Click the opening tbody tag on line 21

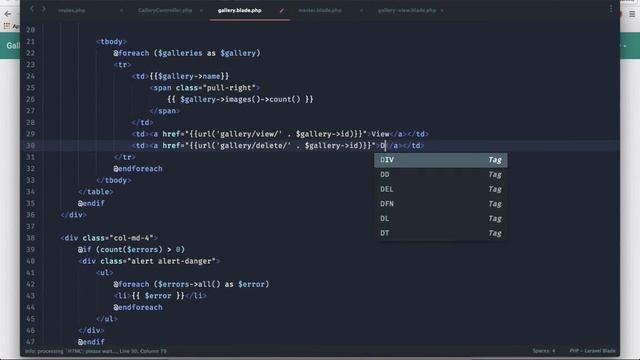click(x=111, y=42)
